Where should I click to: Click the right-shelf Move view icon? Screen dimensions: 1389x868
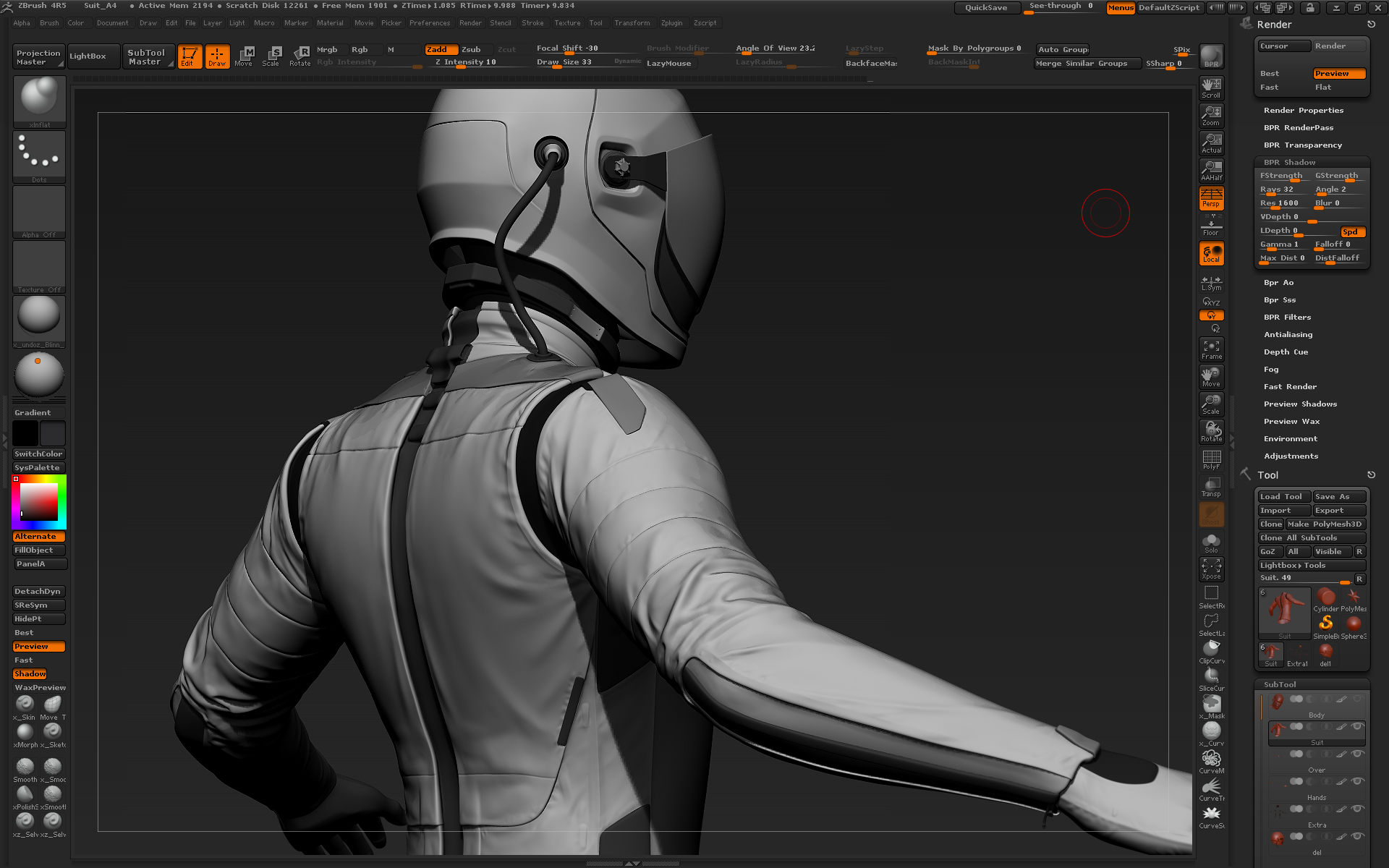1211,377
